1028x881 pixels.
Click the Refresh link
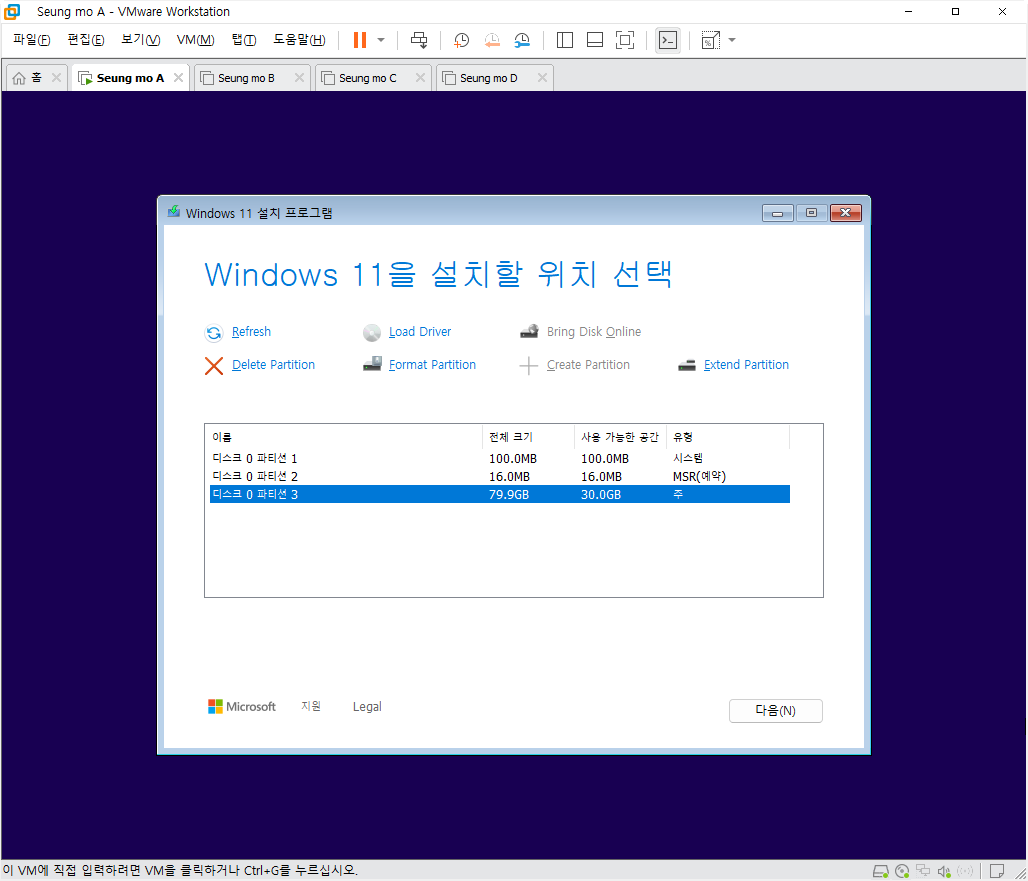point(251,332)
